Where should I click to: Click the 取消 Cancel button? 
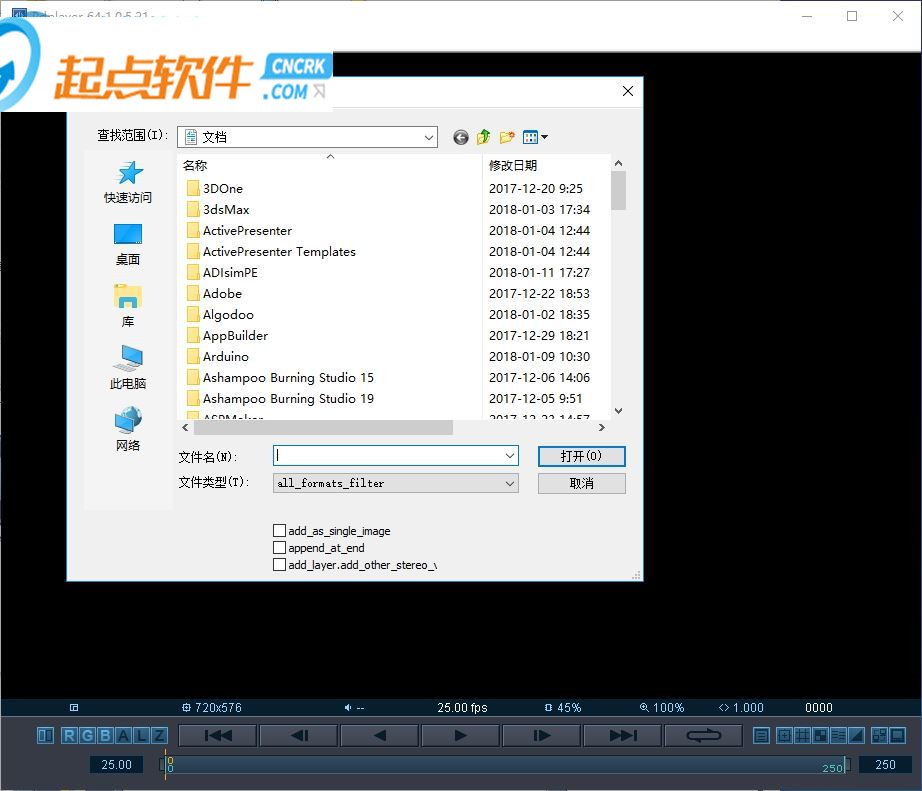point(582,483)
